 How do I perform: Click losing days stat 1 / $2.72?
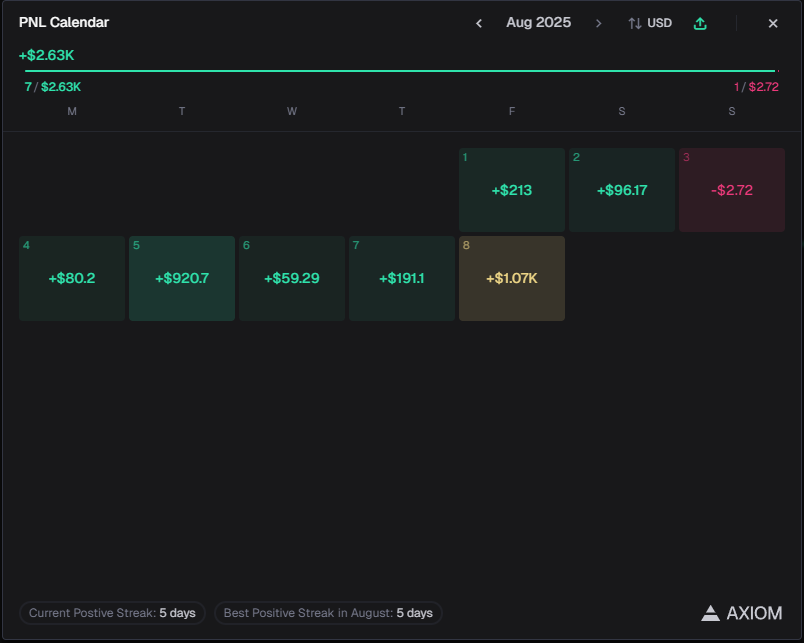pos(756,87)
